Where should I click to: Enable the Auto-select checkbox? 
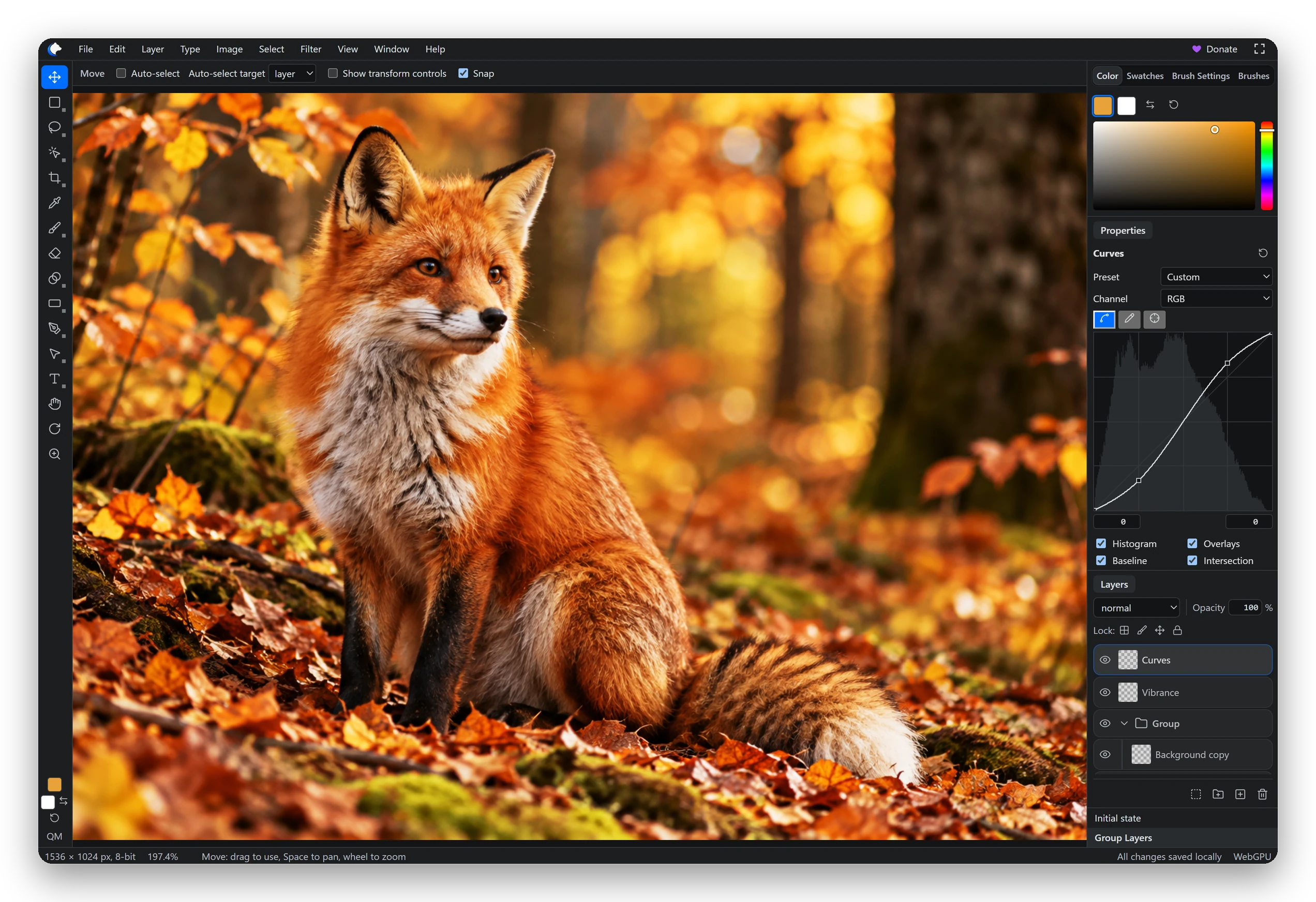(x=121, y=73)
